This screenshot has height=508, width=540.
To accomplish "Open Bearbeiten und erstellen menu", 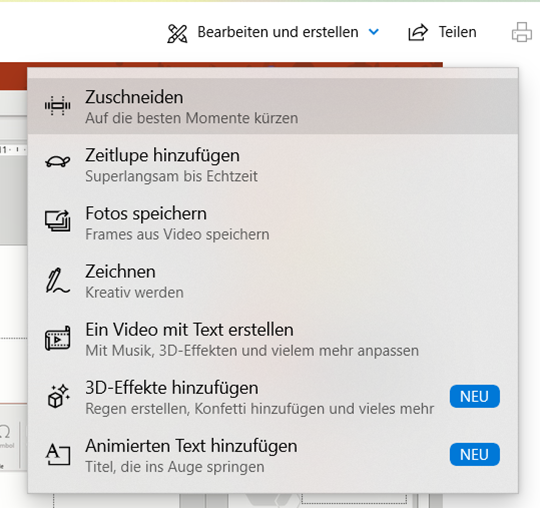I will 273,32.
